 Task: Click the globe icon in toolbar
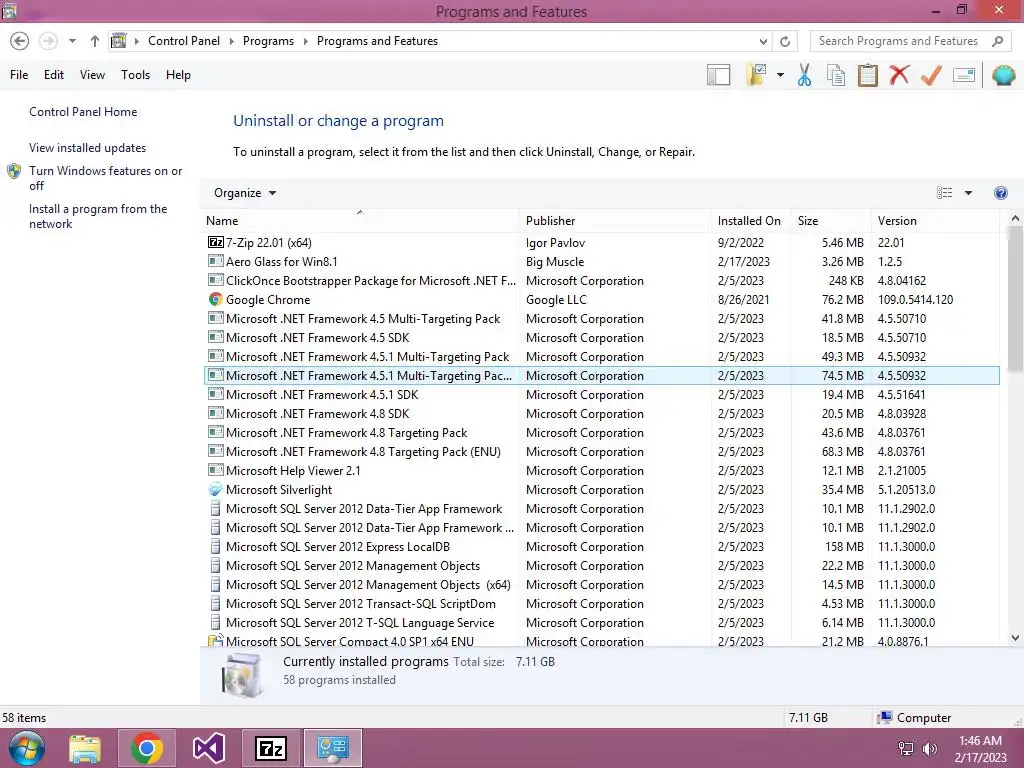[x=1003, y=75]
